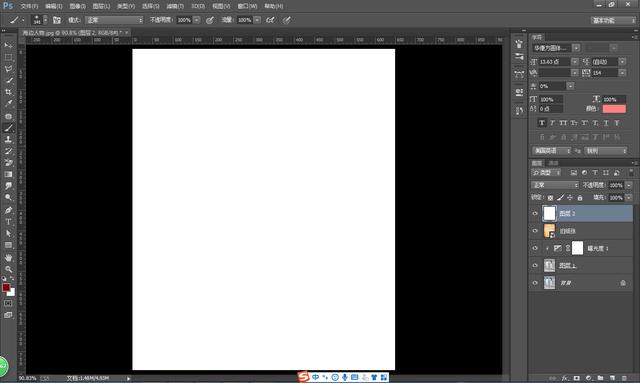Image resolution: width=640 pixels, height=383 pixels.
Task: Select the Pen tool
Action: pyautogui.click(x=8, y=210)
